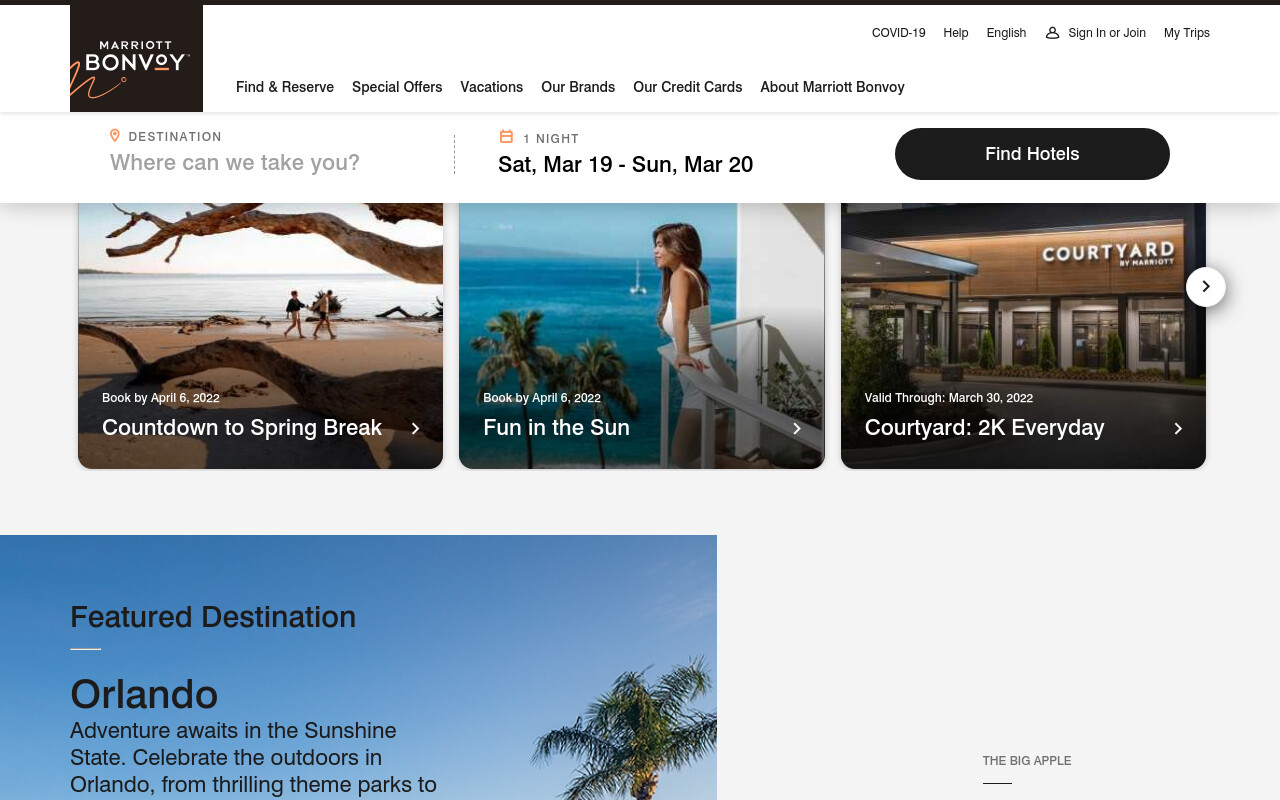The height and width of the screenshot is (800, 1280).
Task: Click the Find Hotels button
Action: point(1032,154)
